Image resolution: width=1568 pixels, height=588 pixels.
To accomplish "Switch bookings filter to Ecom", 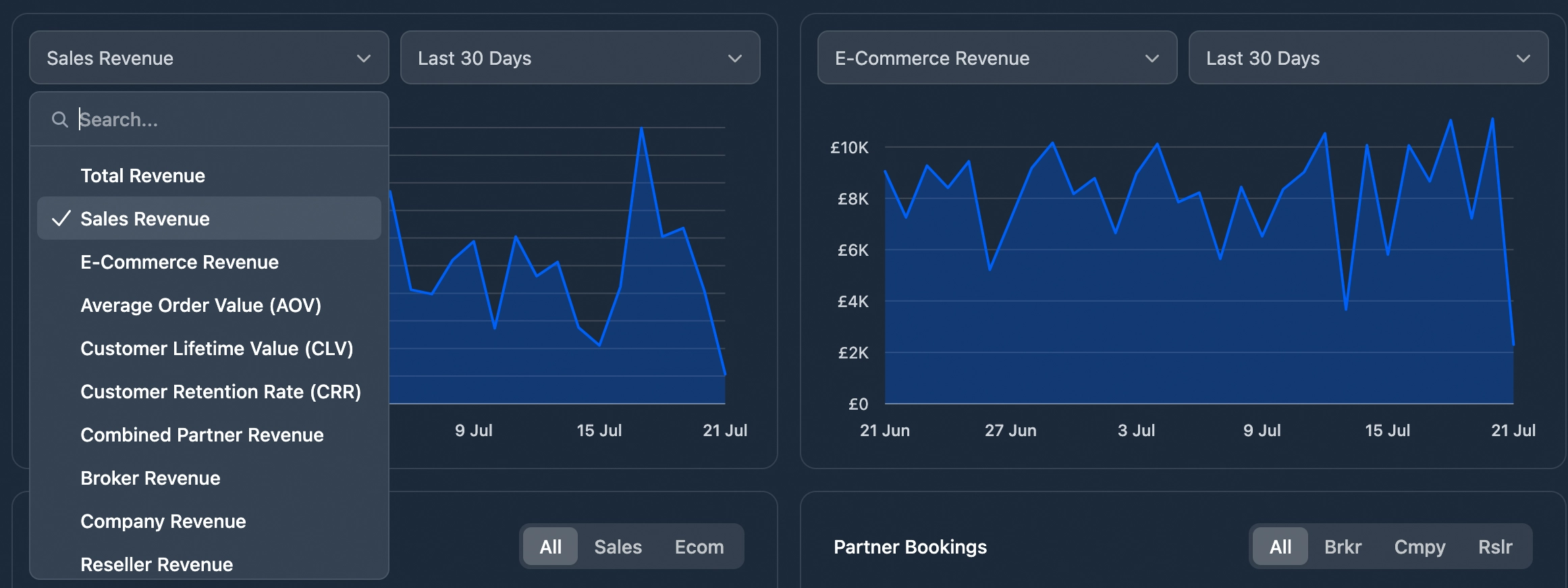I will point(699,547).
